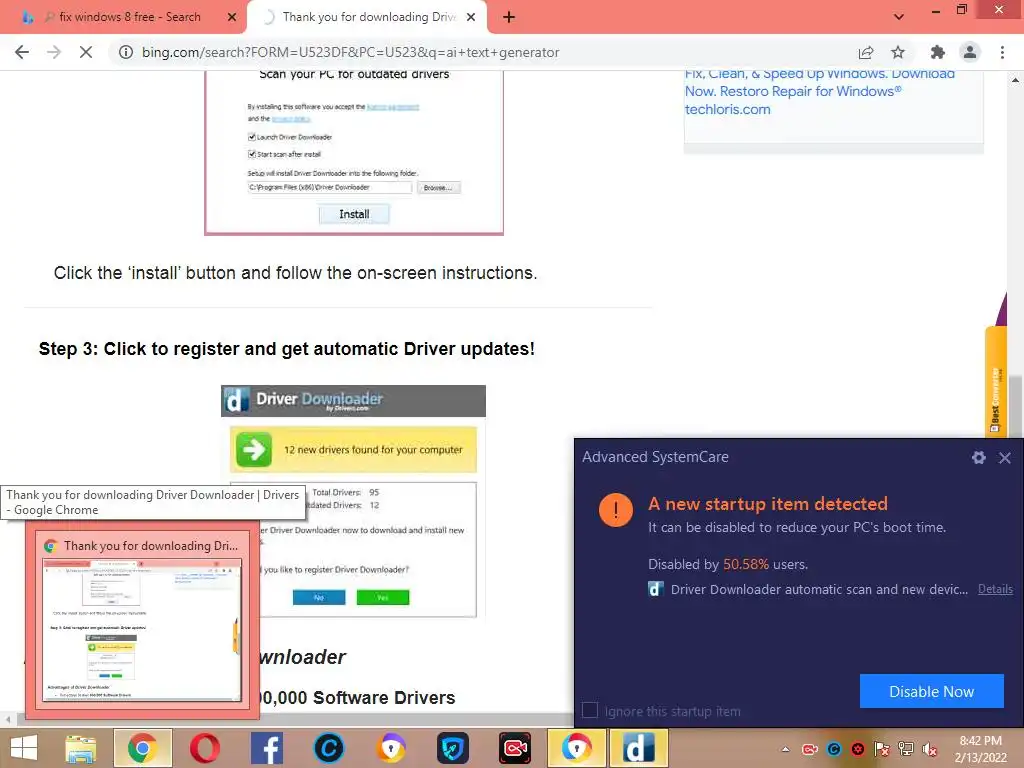Stop loading the page
The image size is (1024, 768).
pos(86,52)
